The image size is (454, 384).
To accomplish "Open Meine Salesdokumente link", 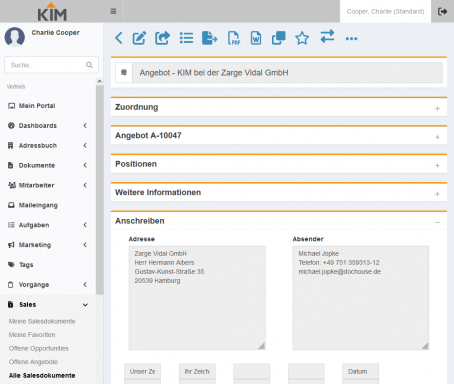I will coord(42,321).
